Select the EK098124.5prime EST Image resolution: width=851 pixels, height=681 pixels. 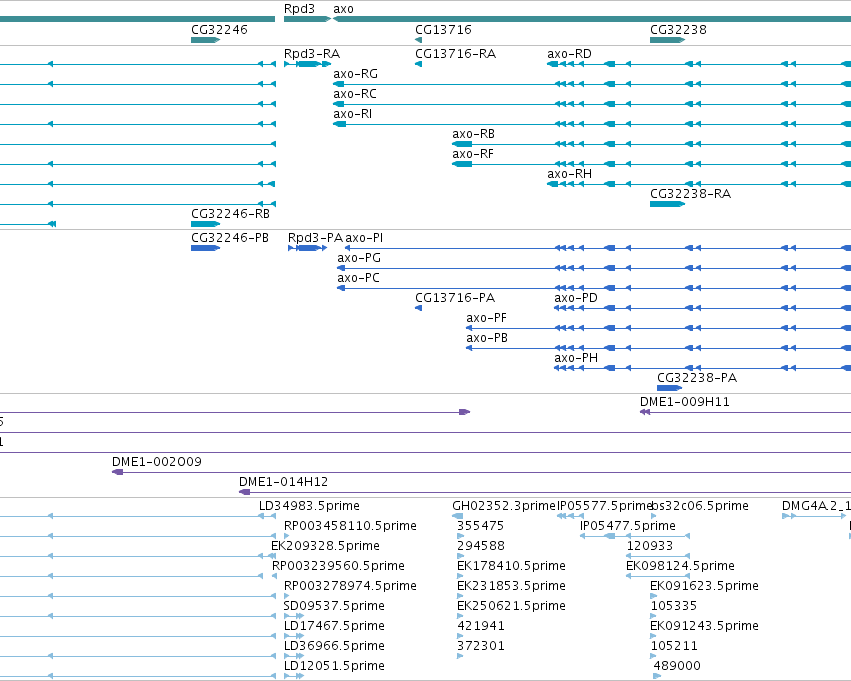[x=680, y=567]
